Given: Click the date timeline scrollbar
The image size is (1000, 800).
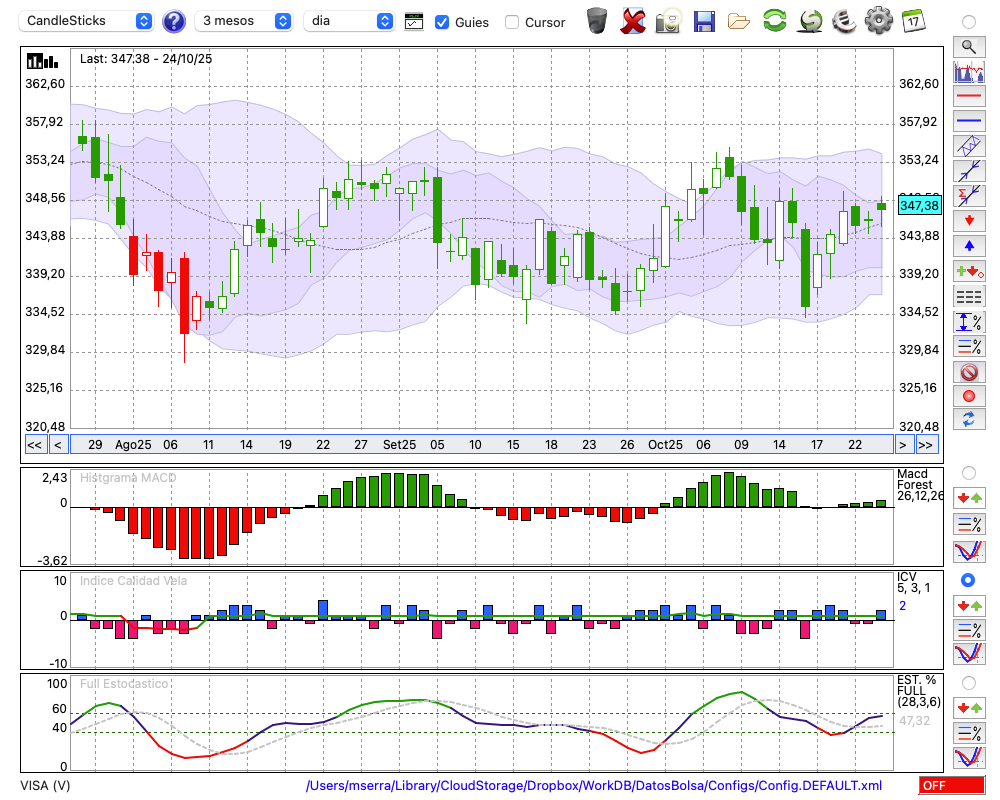Looking at the screenshot, I should 482,445.
